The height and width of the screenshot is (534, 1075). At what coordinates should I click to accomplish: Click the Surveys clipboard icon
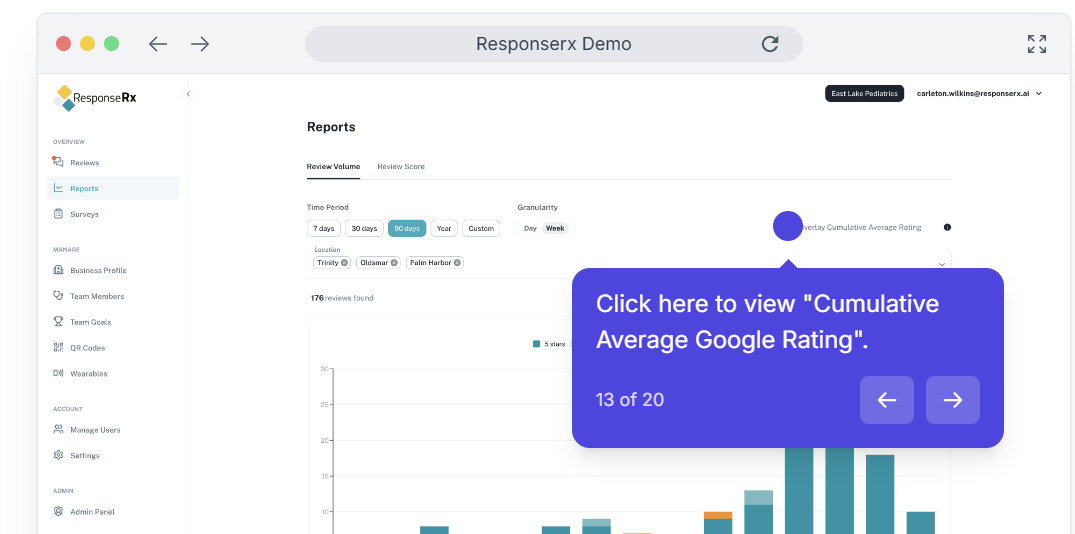pos(58,214)
